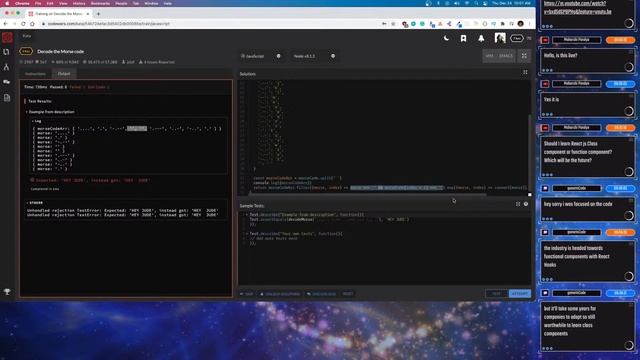Open the Codewars logo home icon
640x360 pixels.
(x=7, y=38)
